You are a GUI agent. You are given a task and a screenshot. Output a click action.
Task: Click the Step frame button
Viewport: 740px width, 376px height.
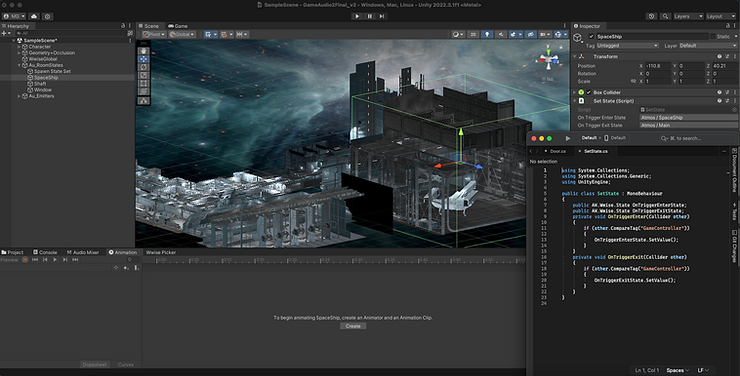pos(382,16)
